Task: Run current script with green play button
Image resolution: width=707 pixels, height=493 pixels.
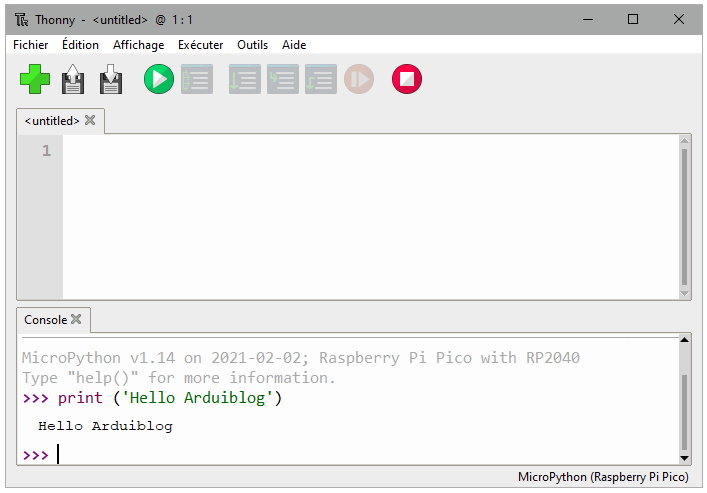Action: point(159,79)
